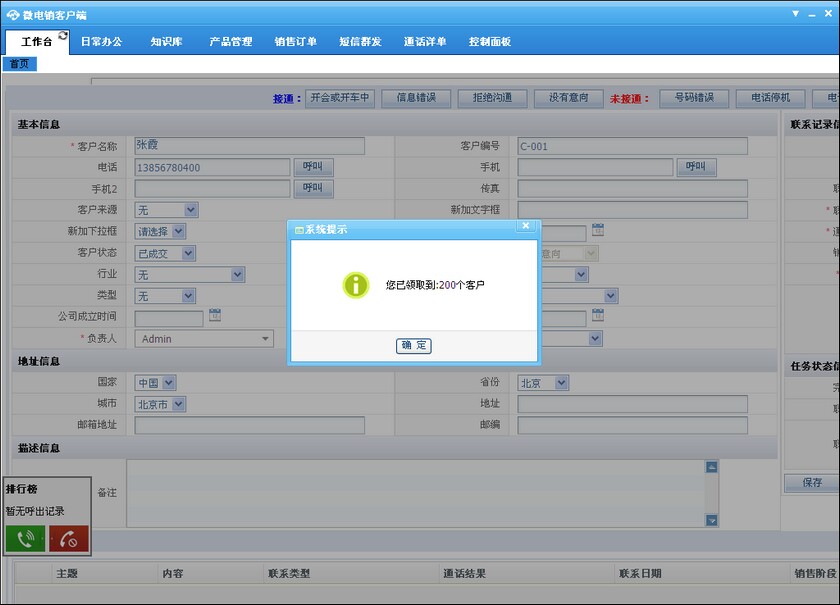This screenshot has width=840, height=605.
Task: Click the title bar dropdown arrow icon
Action: point(795,13)
